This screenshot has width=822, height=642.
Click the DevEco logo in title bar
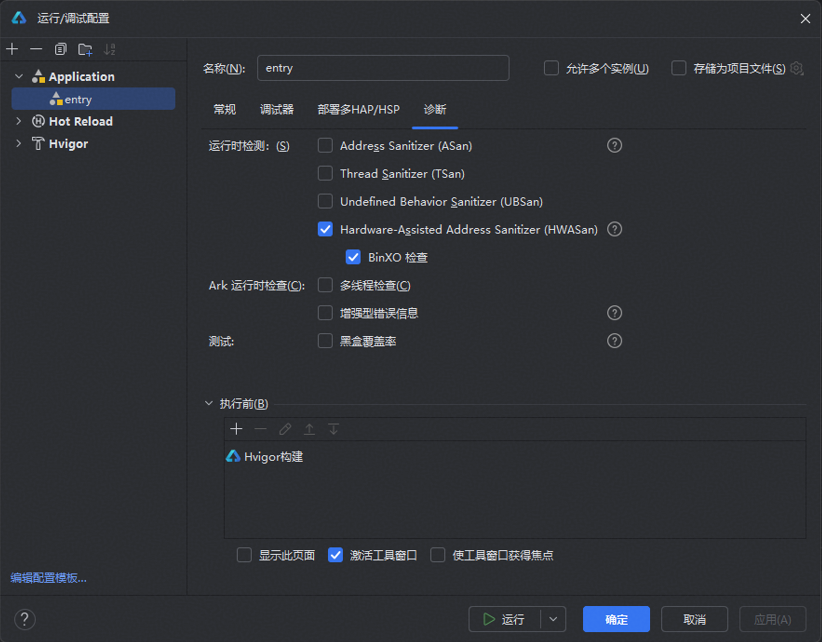click(19, 18)
